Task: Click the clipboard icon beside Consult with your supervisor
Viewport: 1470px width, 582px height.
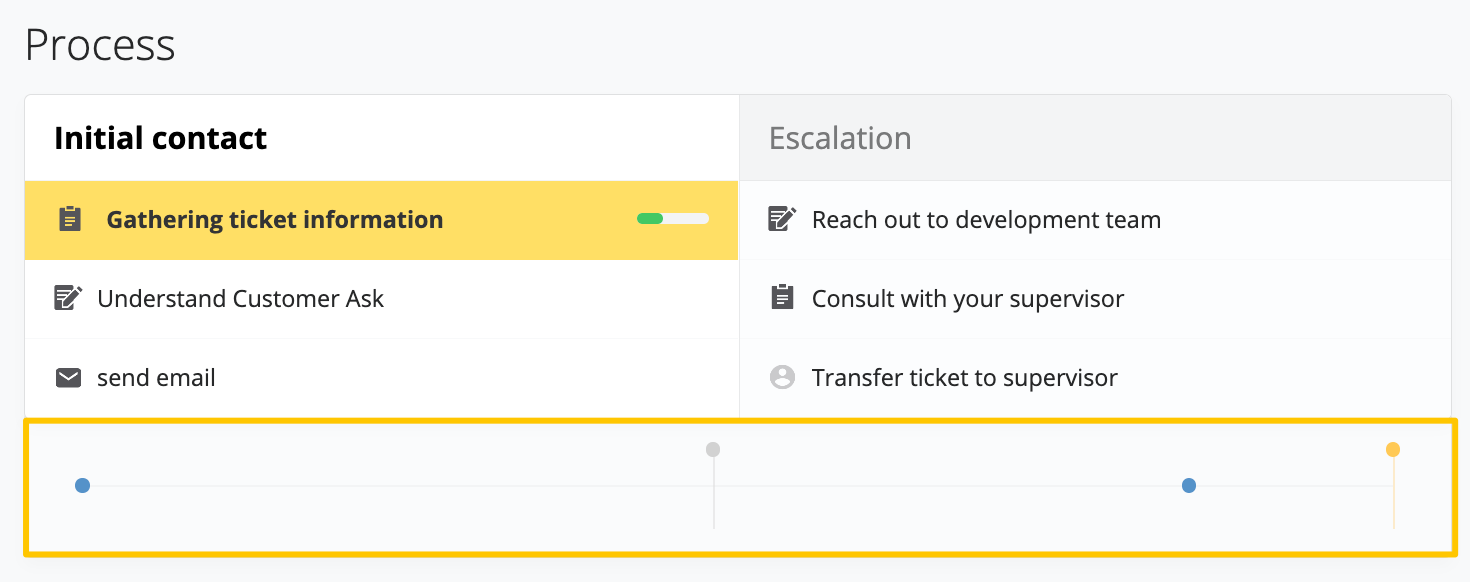Action: tap(782, 298)
